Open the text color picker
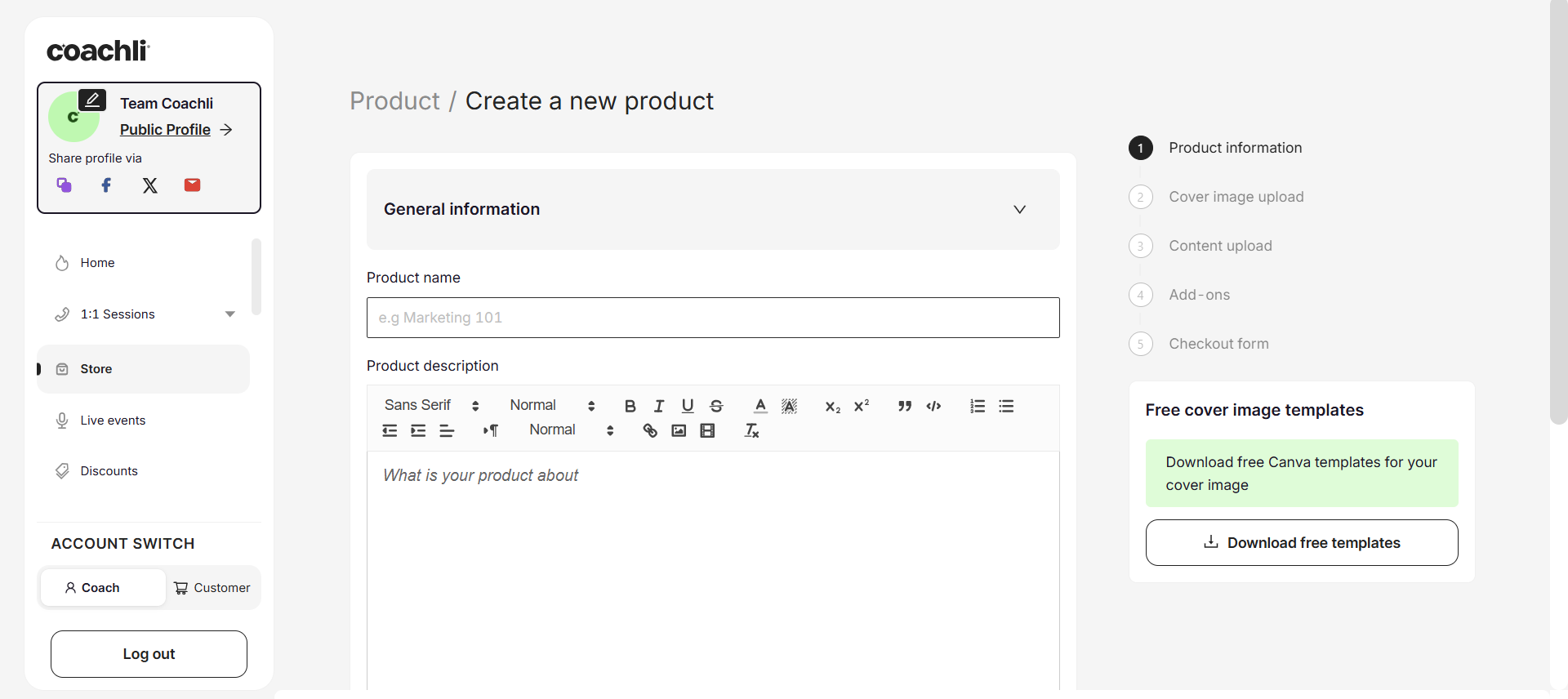The height and width of the screenshot is (699, 1568). pos(760,406)
